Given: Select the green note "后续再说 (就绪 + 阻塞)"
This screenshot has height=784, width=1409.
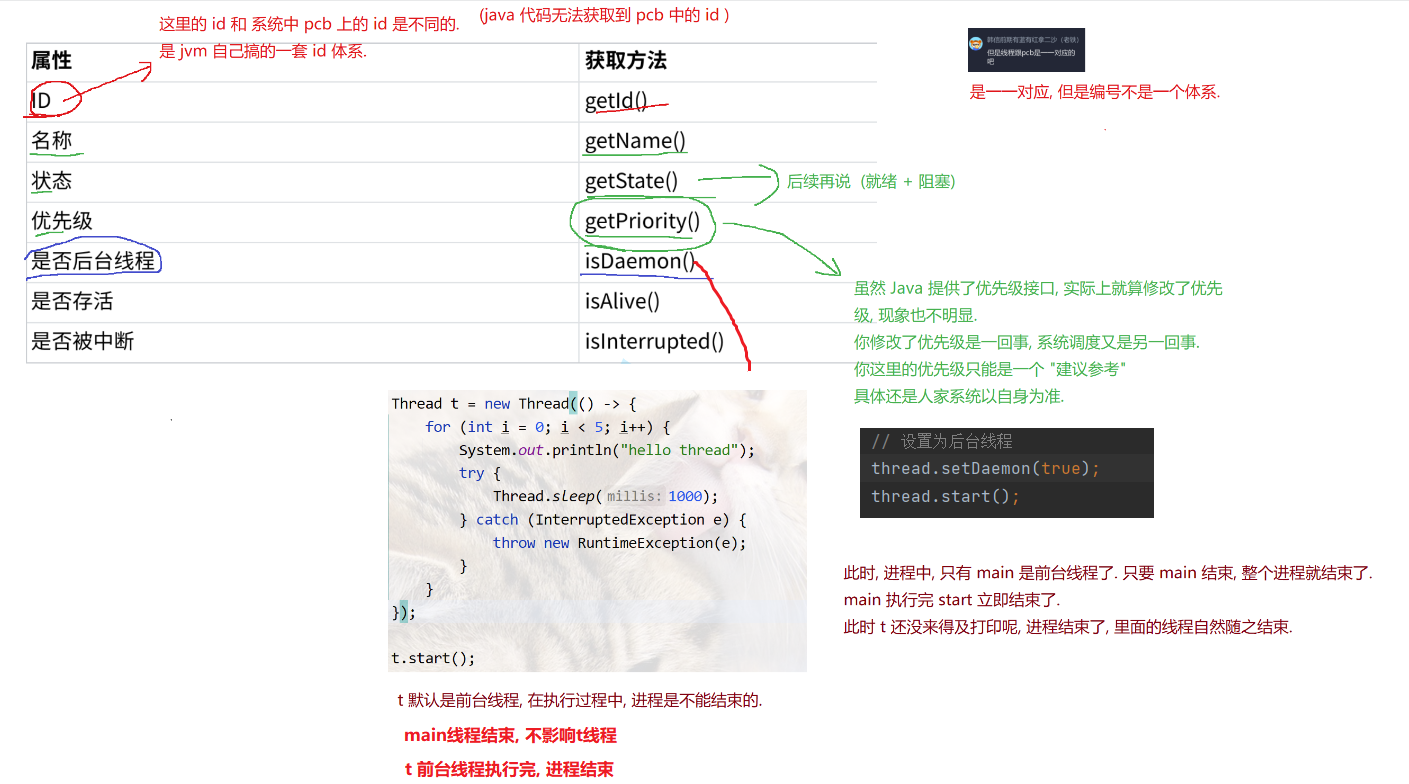Looking at the screenshot, I should point(872,181).
